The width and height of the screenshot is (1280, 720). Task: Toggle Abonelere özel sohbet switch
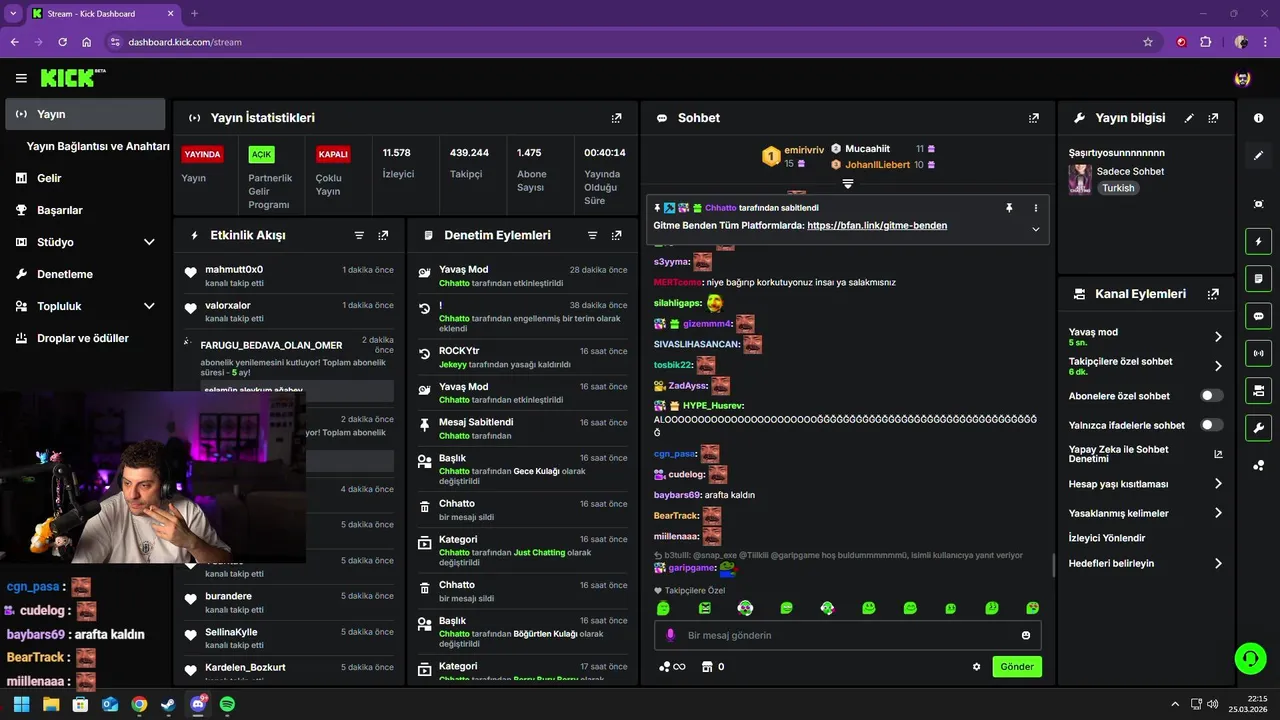(1211, 396)
